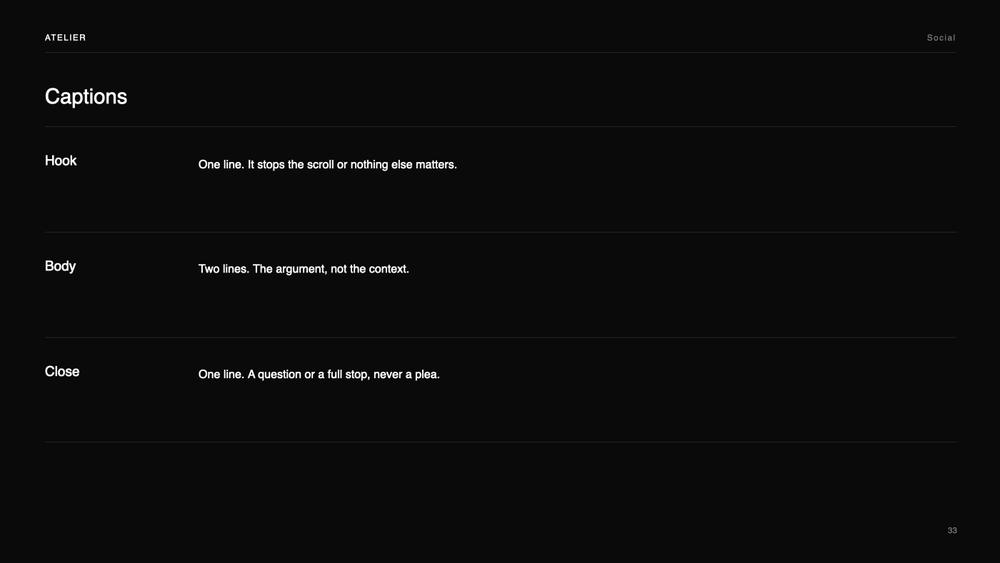Click the divider between Body and Close rows
This screenshot has width=1000, height=563.
point(500,337)
